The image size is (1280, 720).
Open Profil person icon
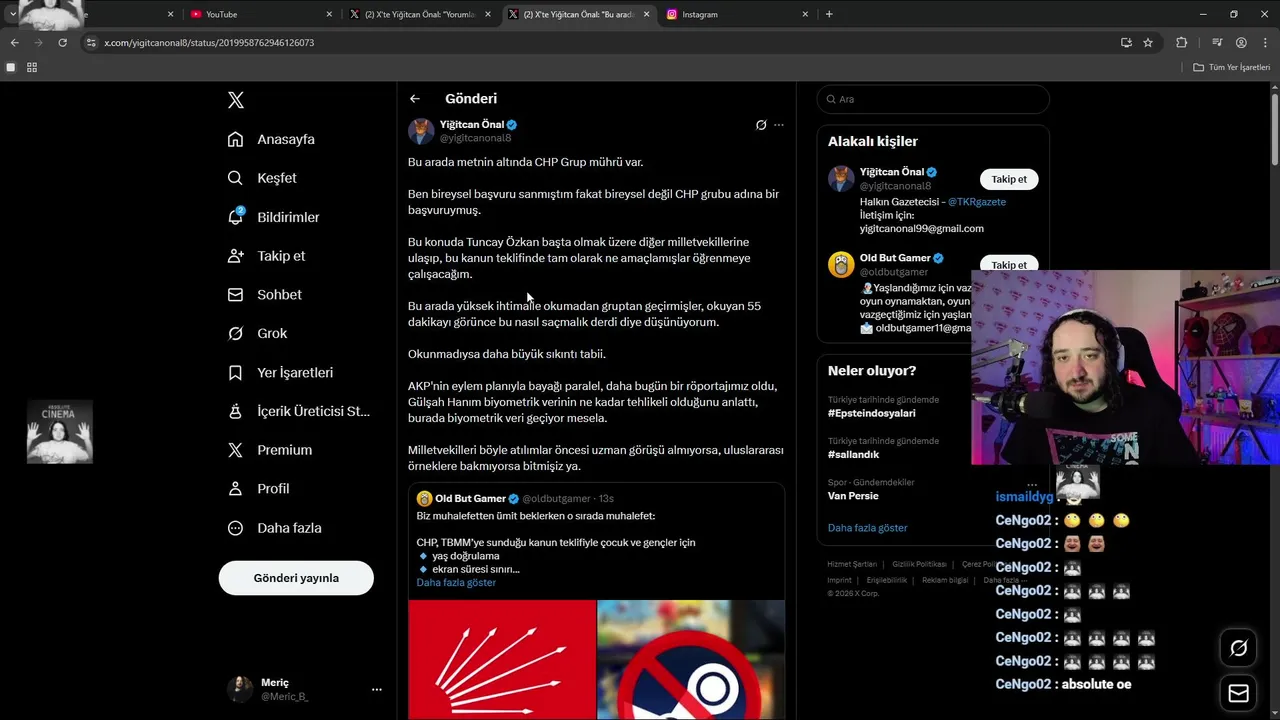pyautogui.click(x=235, y=489)
